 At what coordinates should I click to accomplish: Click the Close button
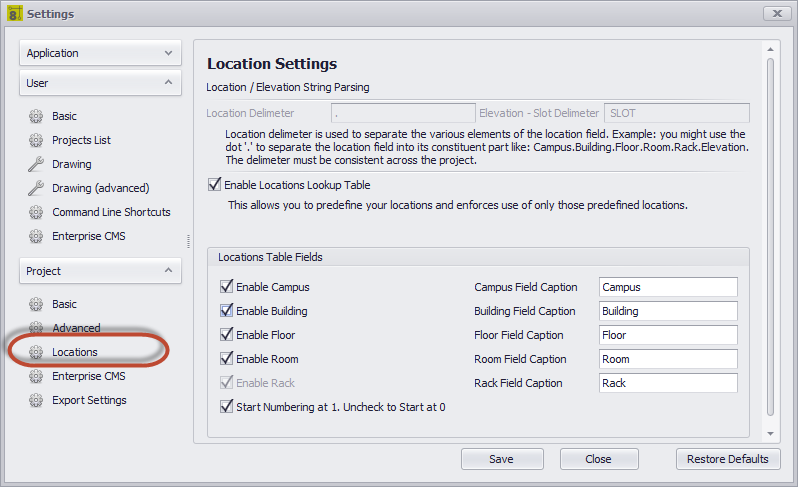pyautogui.click(x=599, y=459)
